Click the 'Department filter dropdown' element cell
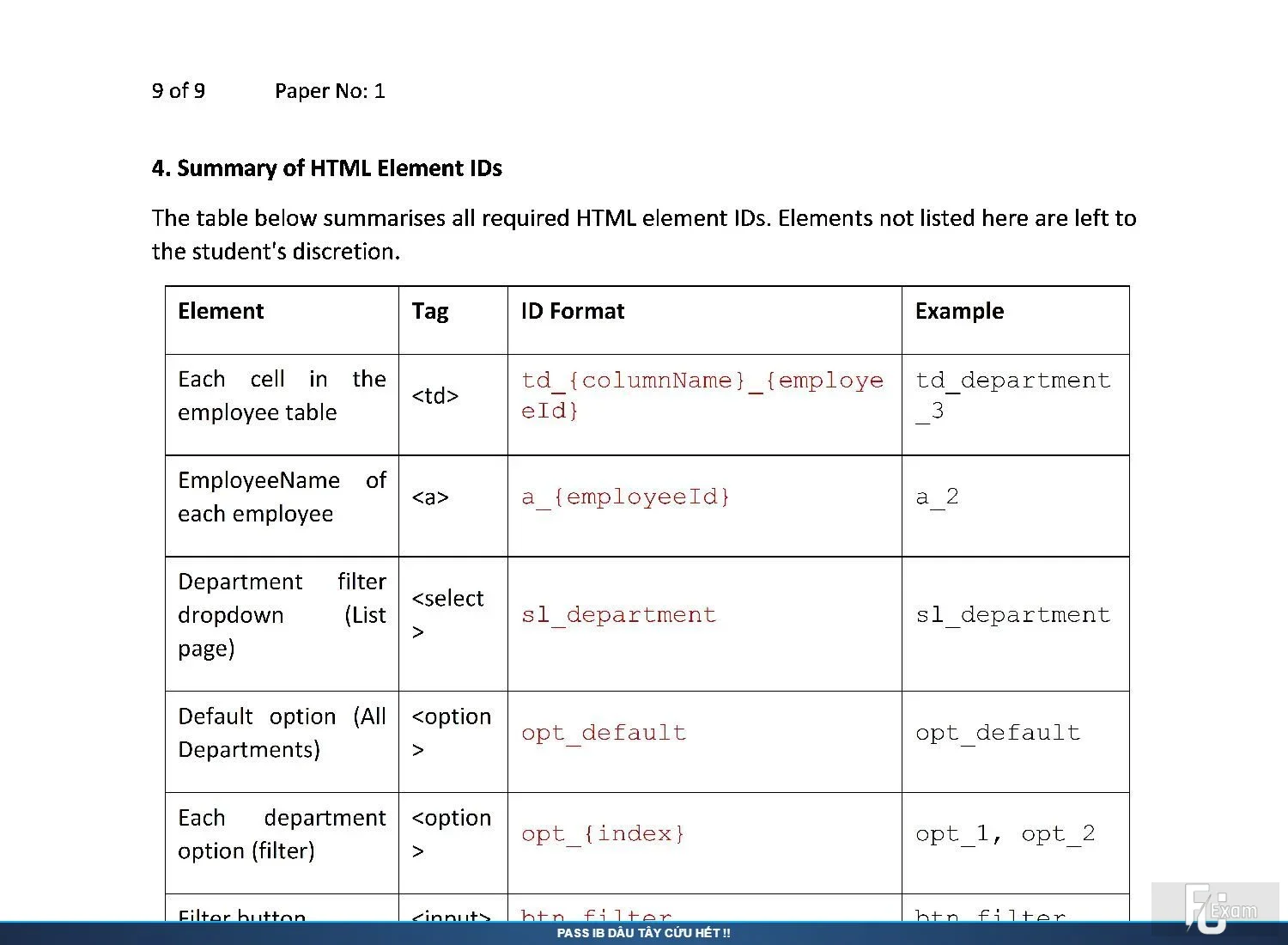This screenshot has width=1288, height=945. tap(282, 624)
